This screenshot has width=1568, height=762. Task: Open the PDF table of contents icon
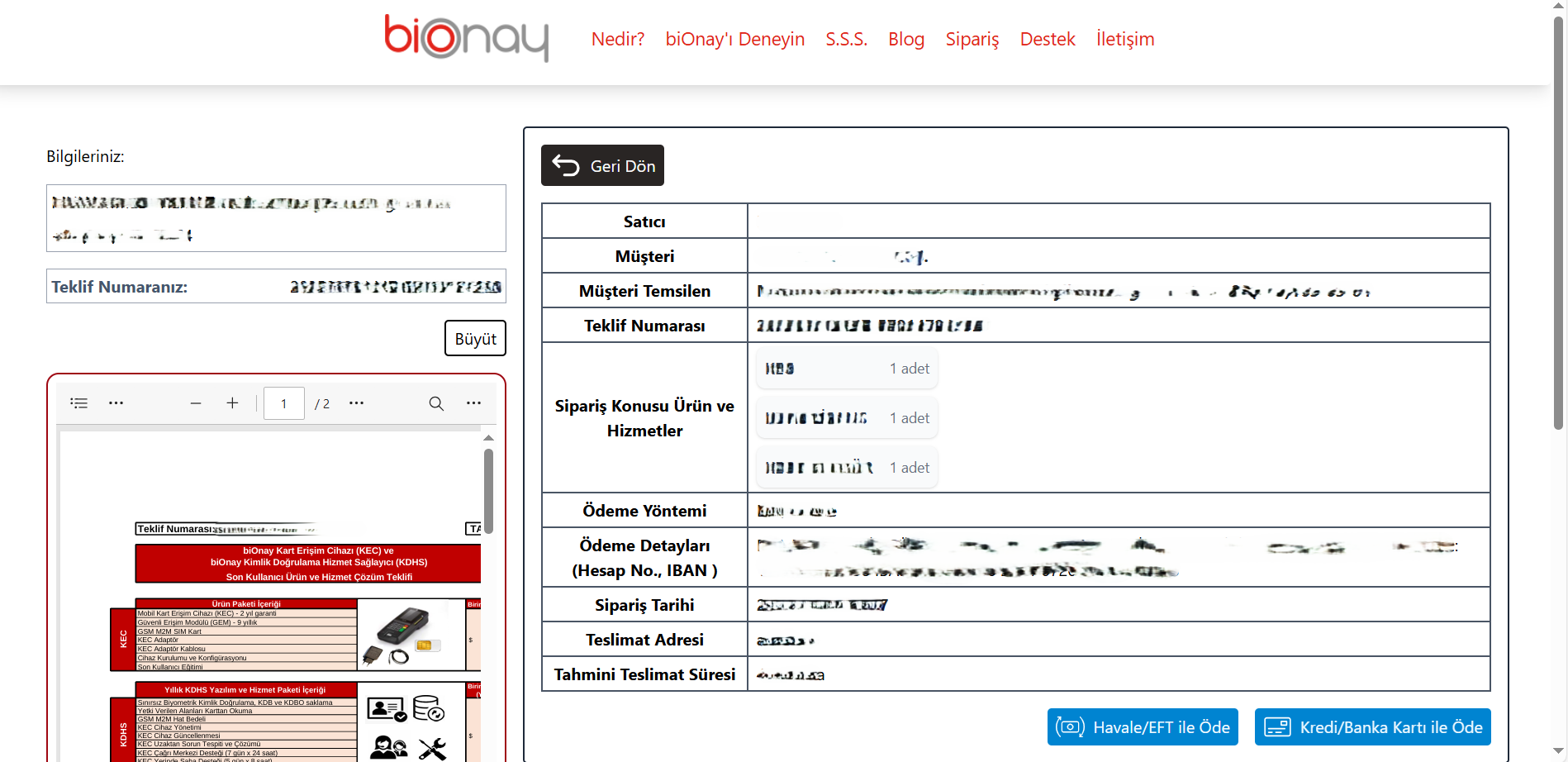pyautogui.click(x=79, y=403)
